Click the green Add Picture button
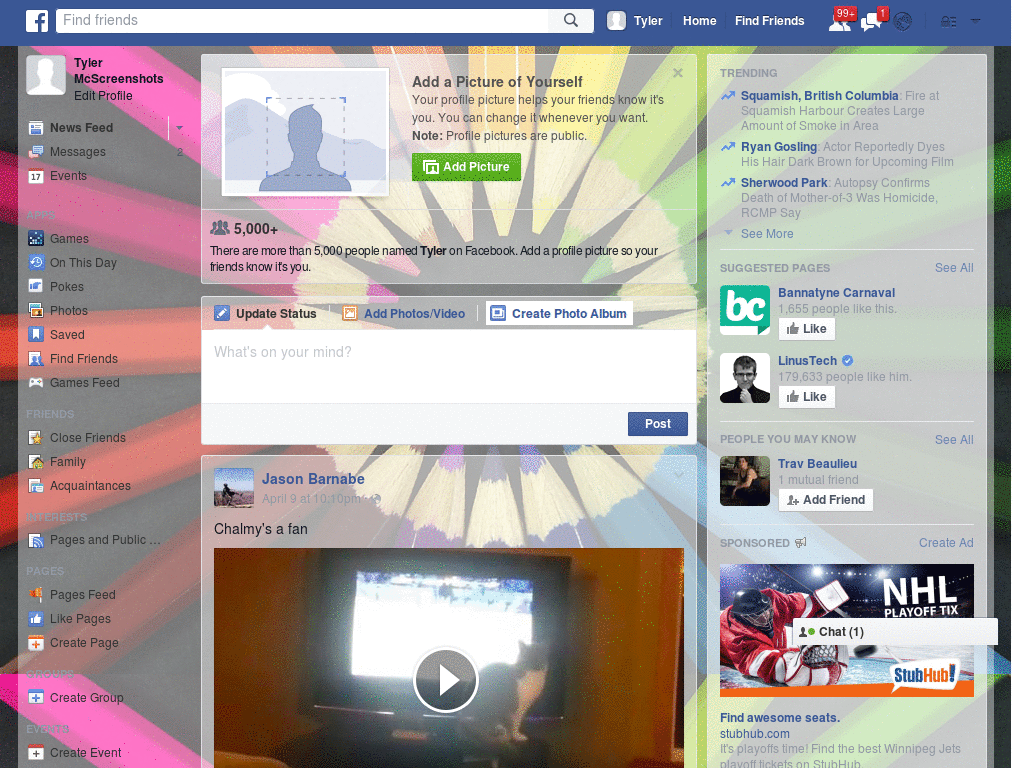 466,167
